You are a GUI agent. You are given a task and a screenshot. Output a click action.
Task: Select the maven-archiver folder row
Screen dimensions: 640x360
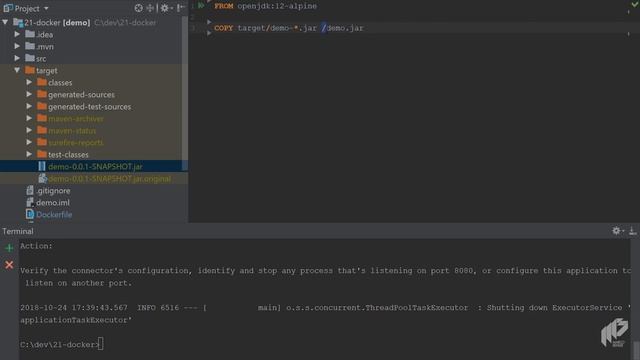[x=94, y=118]
